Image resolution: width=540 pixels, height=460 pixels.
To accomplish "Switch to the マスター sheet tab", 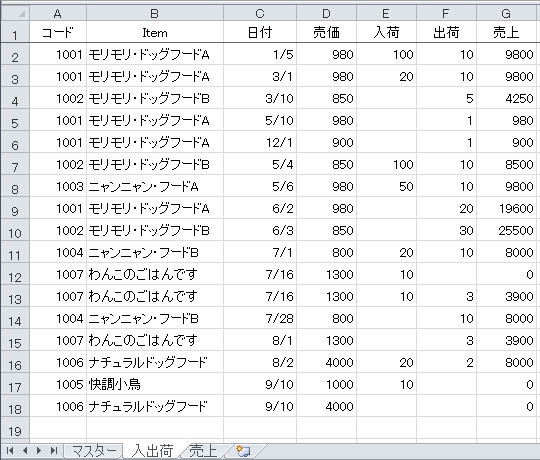I will click(x=94, y=450).
